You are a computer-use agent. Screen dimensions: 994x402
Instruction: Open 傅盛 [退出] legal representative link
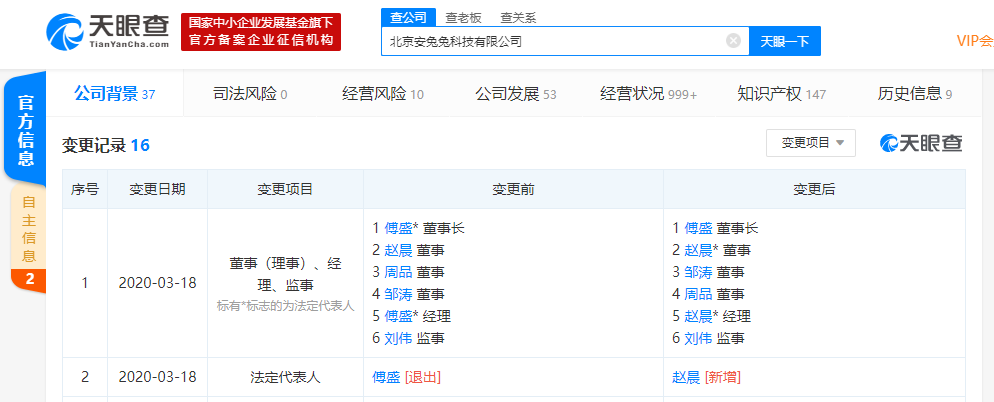pos(386,377)
